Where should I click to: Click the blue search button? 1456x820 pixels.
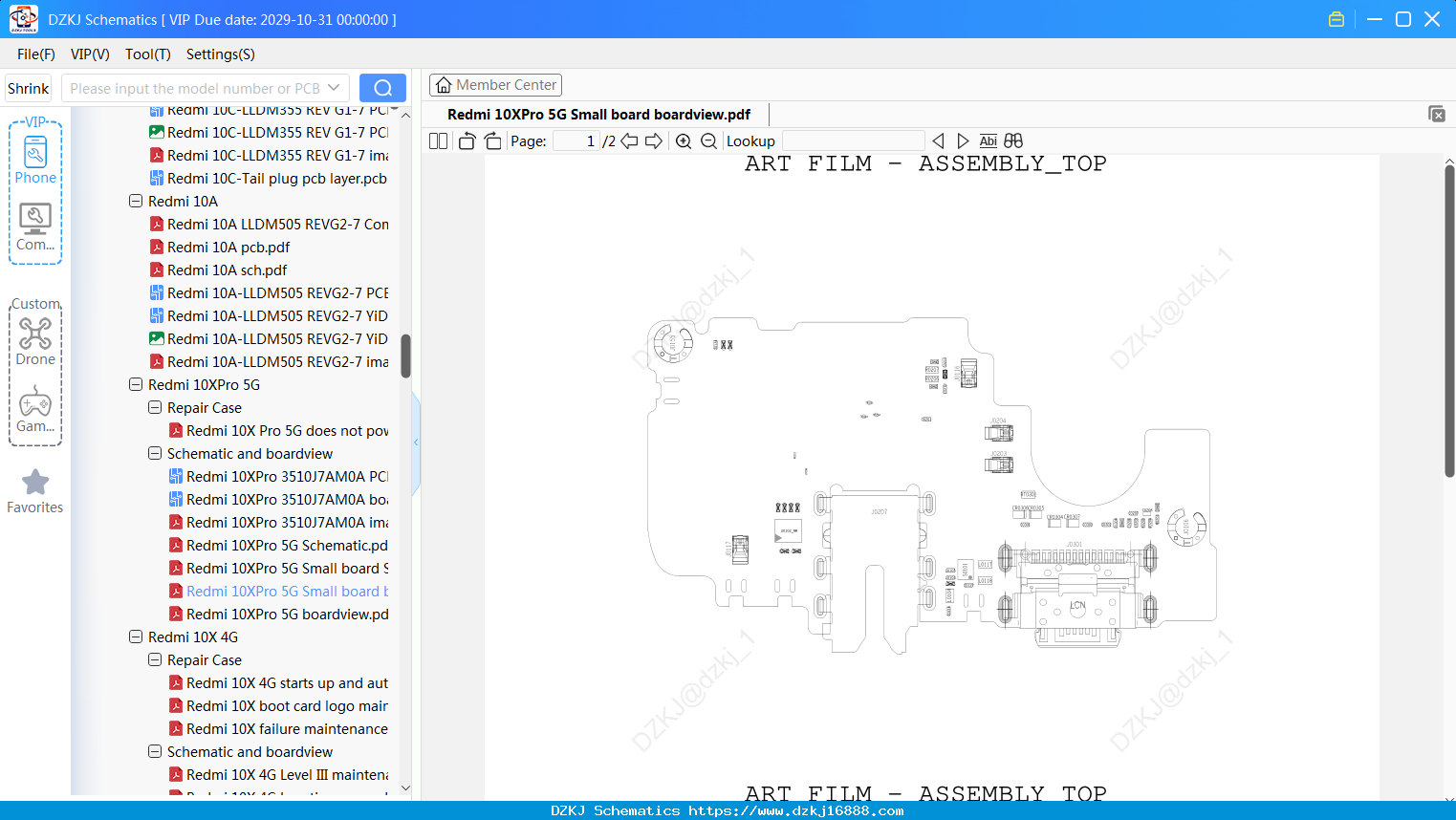(382, 88)
